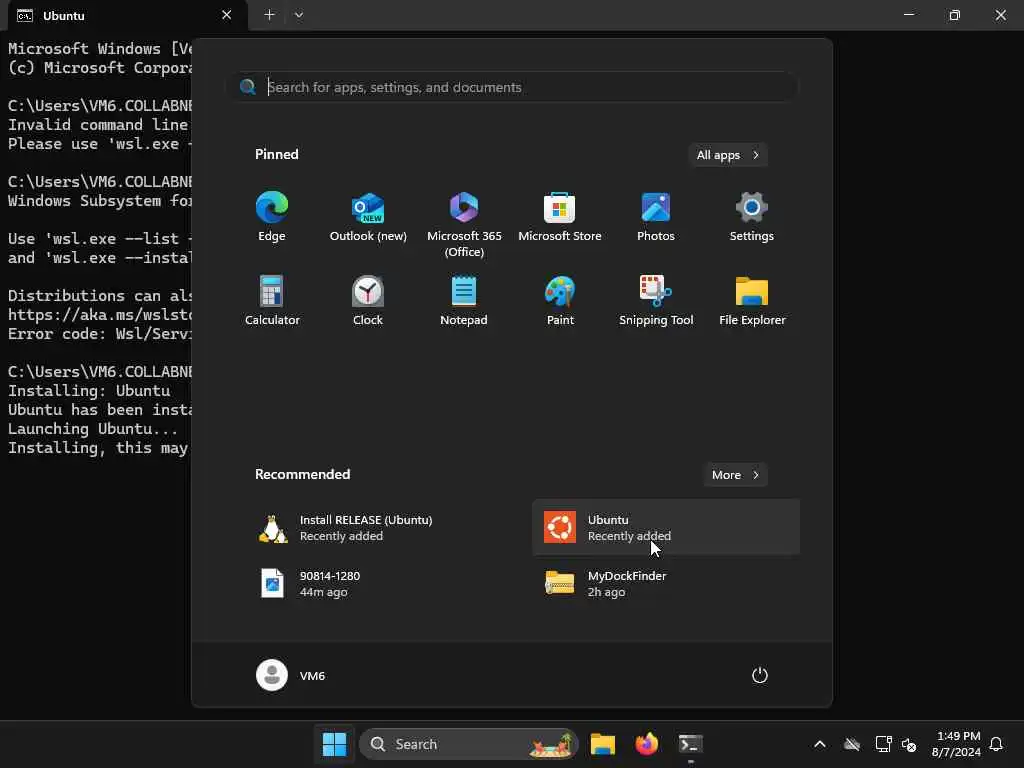The image size is (1024, 768).
Task: Open the All apps list
Action: click(x=728, y=155)
